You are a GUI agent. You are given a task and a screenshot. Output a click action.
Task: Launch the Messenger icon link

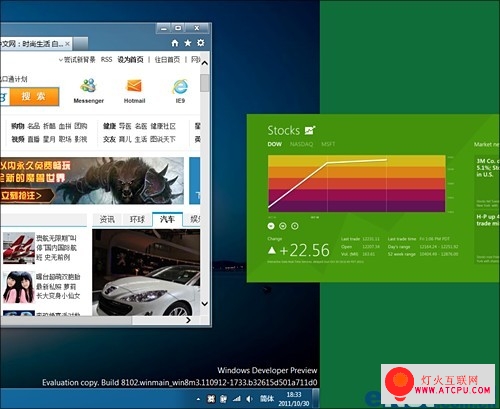(x=88, y=91)
